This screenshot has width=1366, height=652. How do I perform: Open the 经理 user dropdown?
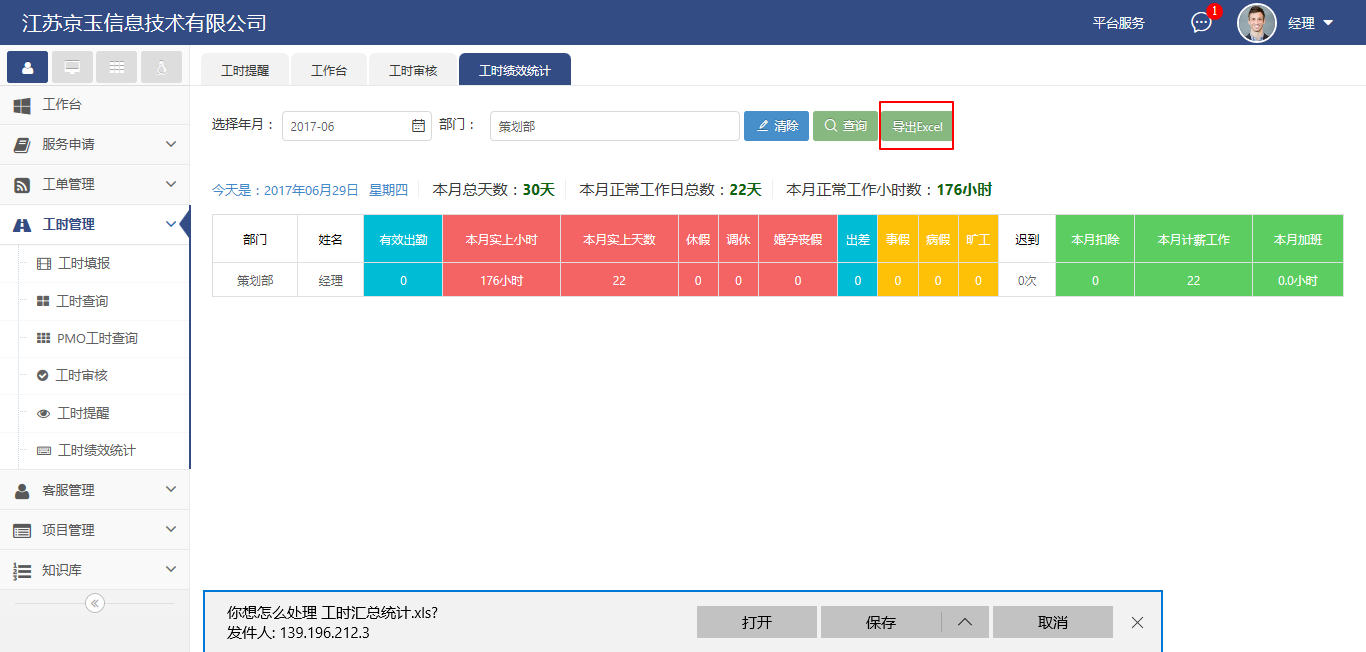(x=1311, y=23)
